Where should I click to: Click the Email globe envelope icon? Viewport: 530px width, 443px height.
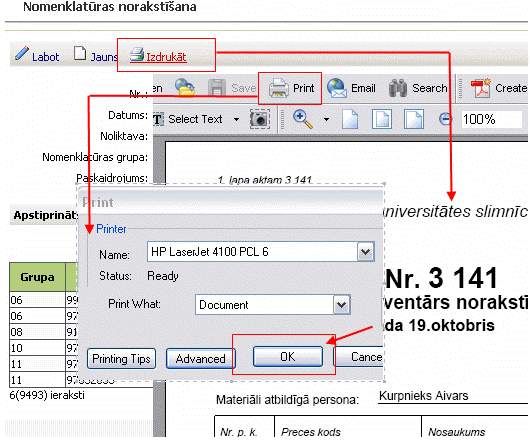pos(337,88)
